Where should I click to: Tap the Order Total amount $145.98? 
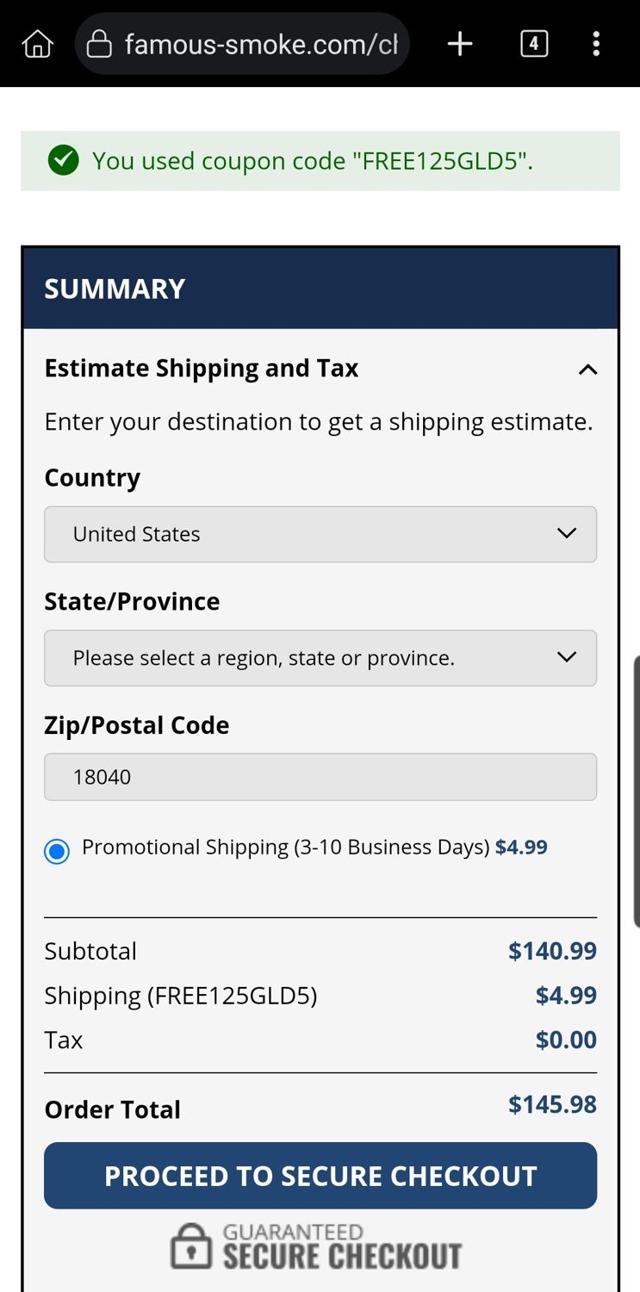[552, 1105]
